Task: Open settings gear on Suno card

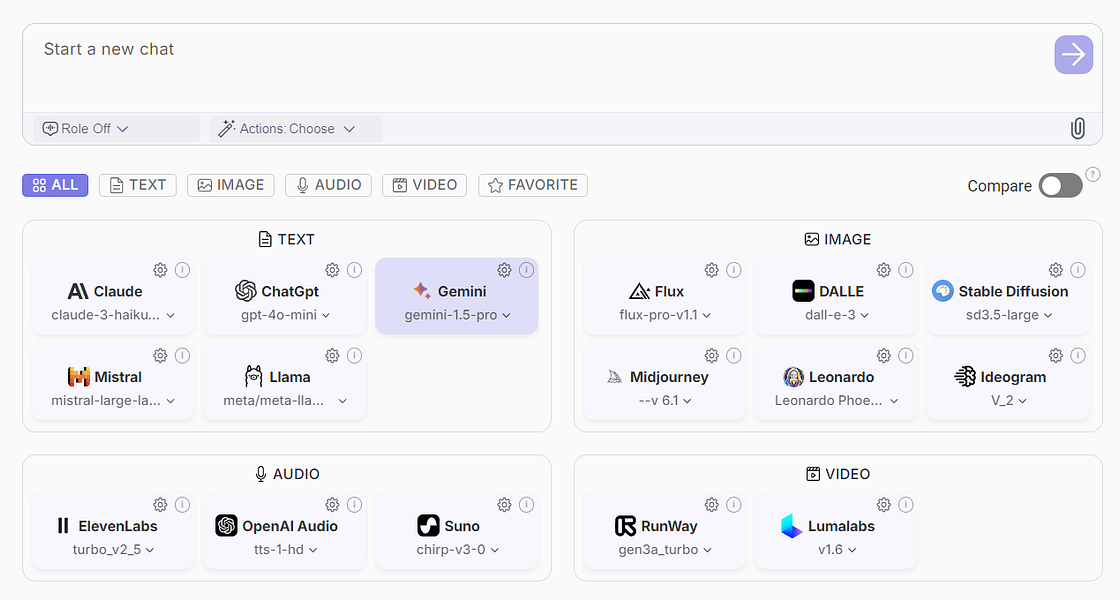Action: coord(504,505)
